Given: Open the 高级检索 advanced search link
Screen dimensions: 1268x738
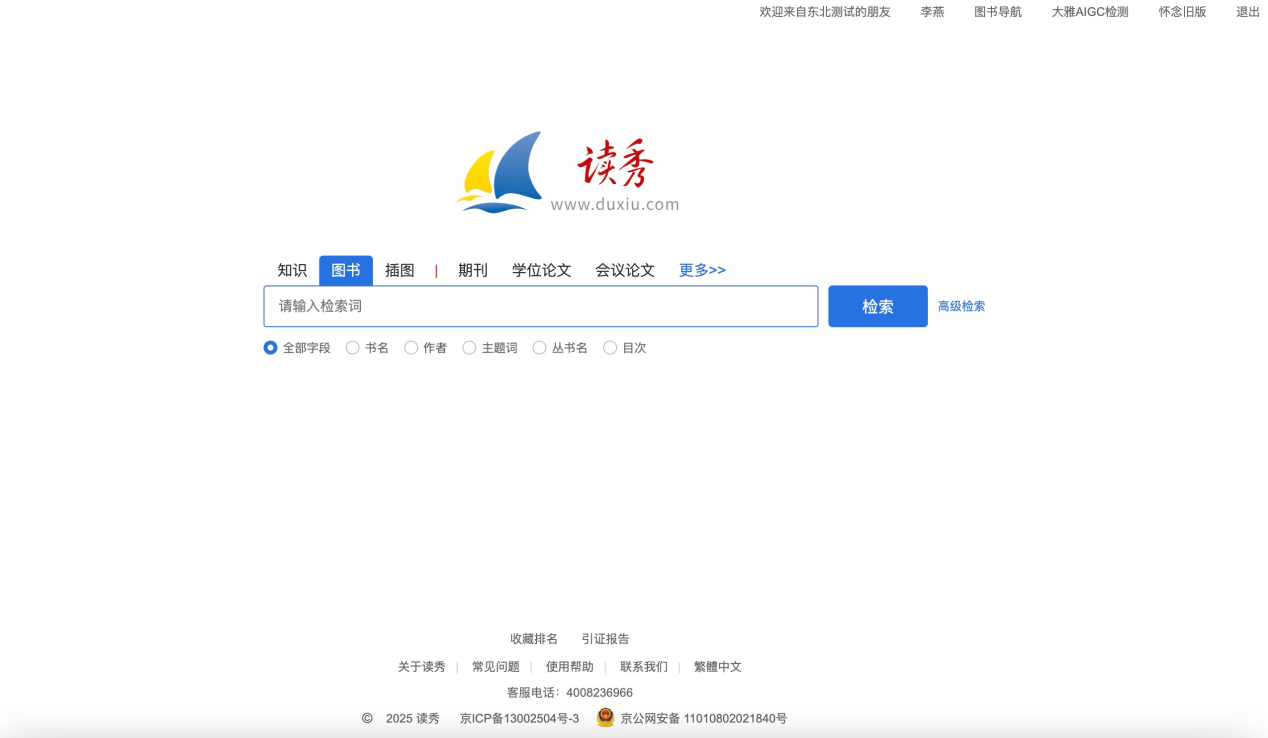Looking at the screenshot, I should pos(961,306).
